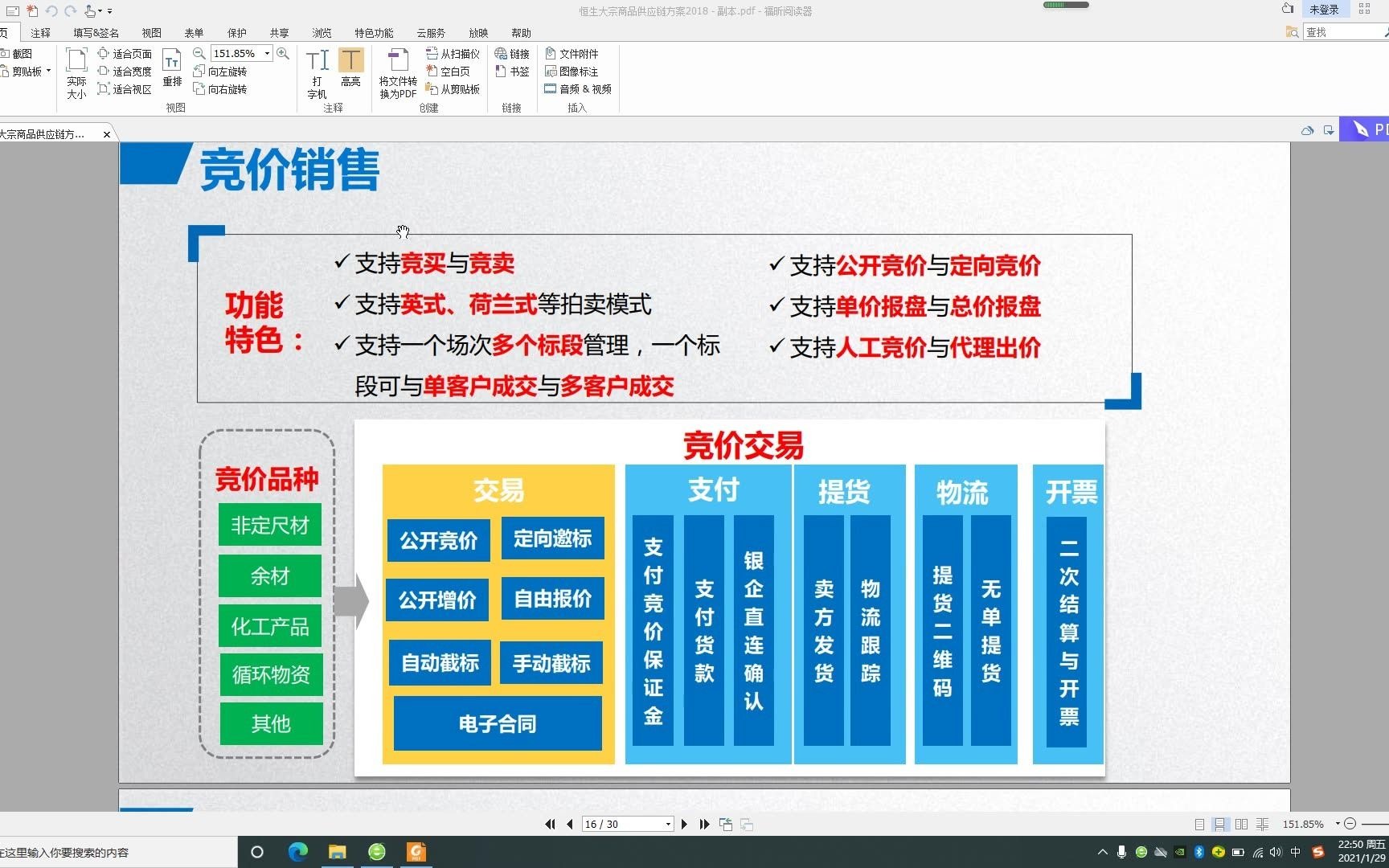Select Fit Page (适合页面)
The width and height of the screenshot is (1389, 868).
click(125, 54)
